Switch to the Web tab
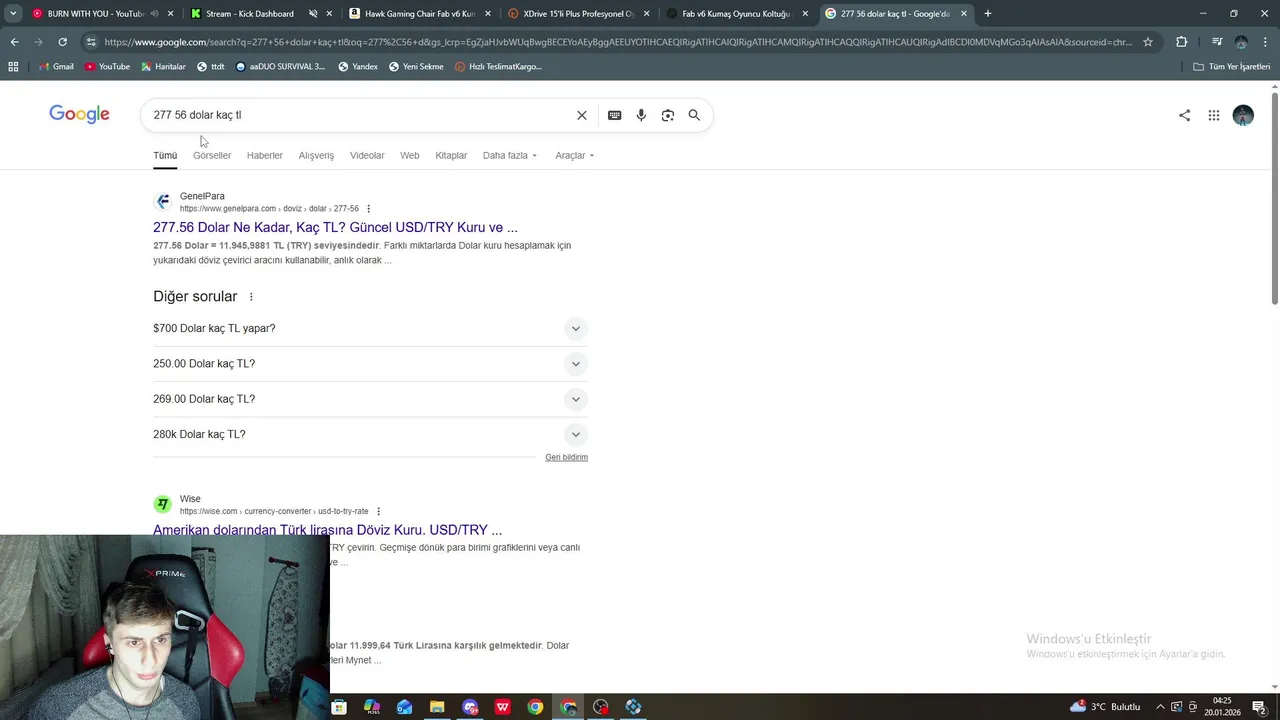This screenshot has height=720, width=1280. coord(410,156)
